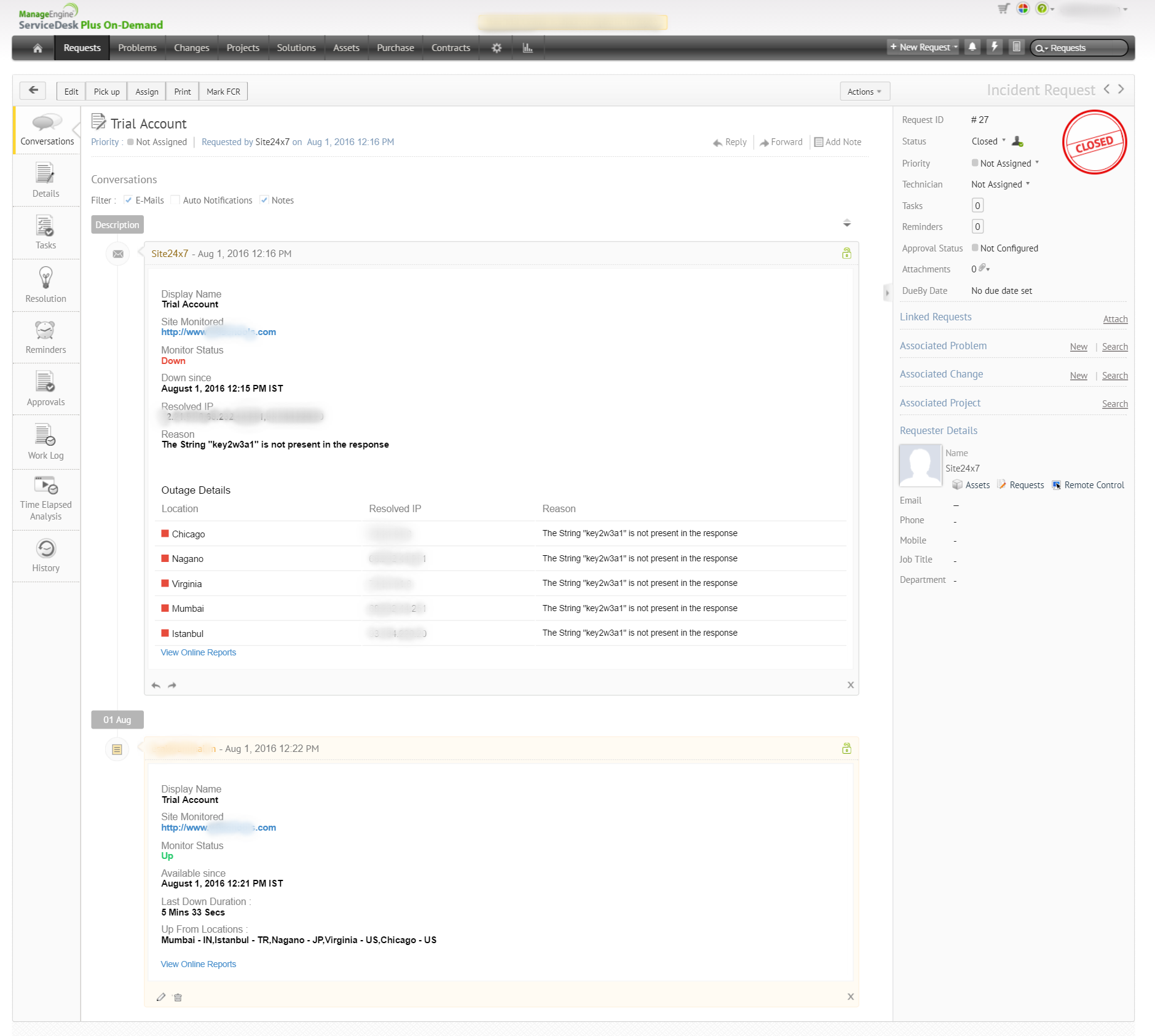Open the admin settings gear icon
The height and width of the screenshot is (1036, 1155).
click(x=497, y=48)
